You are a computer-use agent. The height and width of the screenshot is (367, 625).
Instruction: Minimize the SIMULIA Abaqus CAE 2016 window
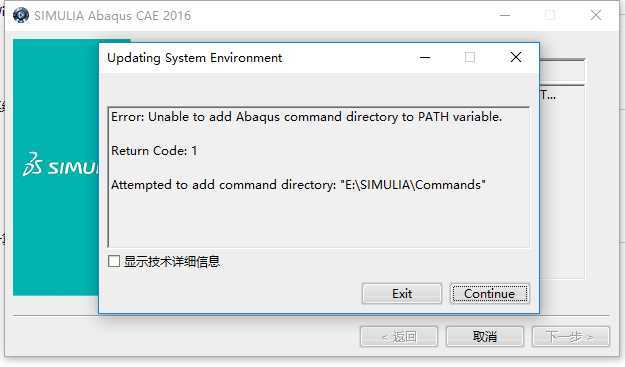(505, 16)
